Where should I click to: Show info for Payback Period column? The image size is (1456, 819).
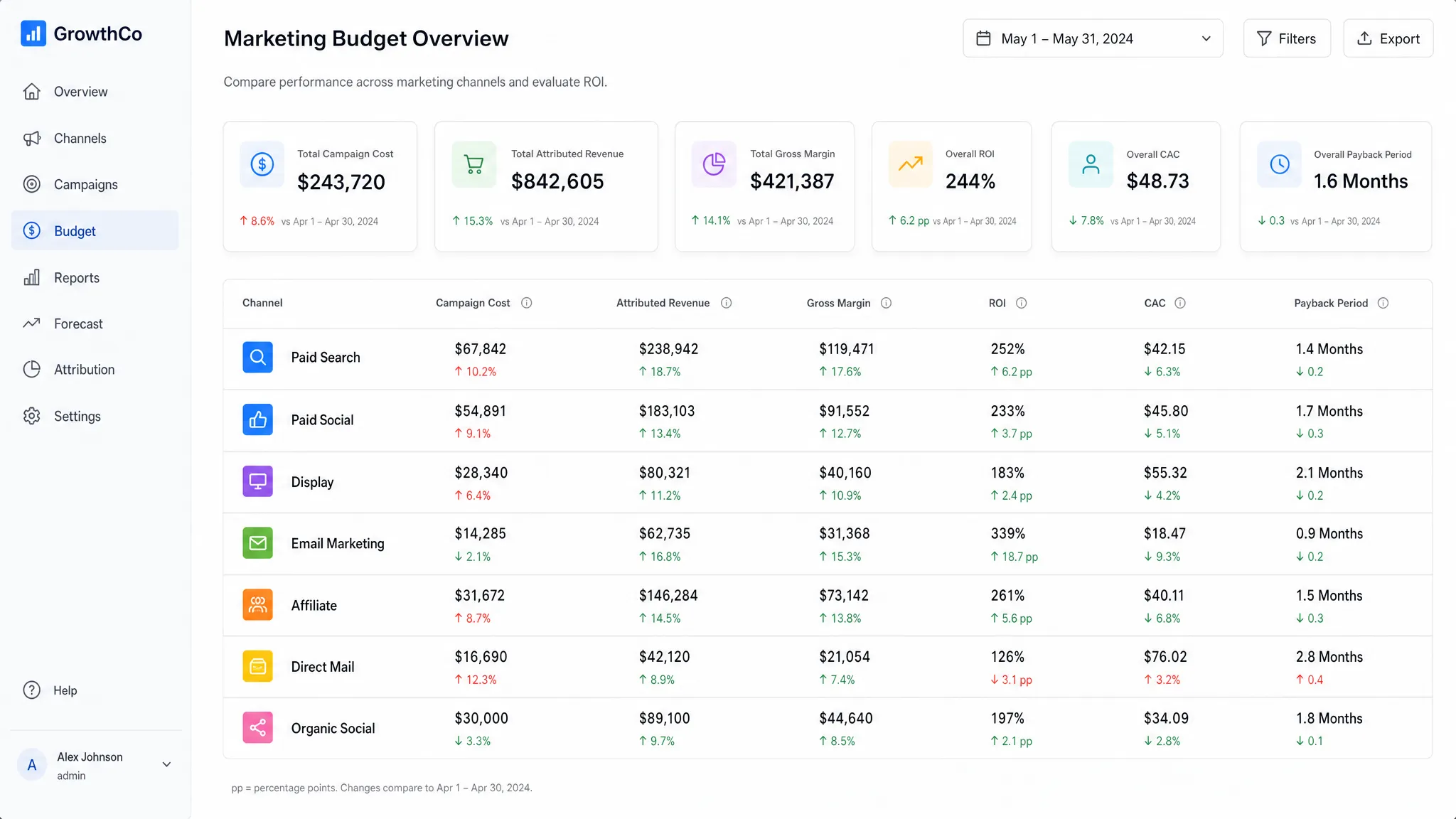(1383, 303)
